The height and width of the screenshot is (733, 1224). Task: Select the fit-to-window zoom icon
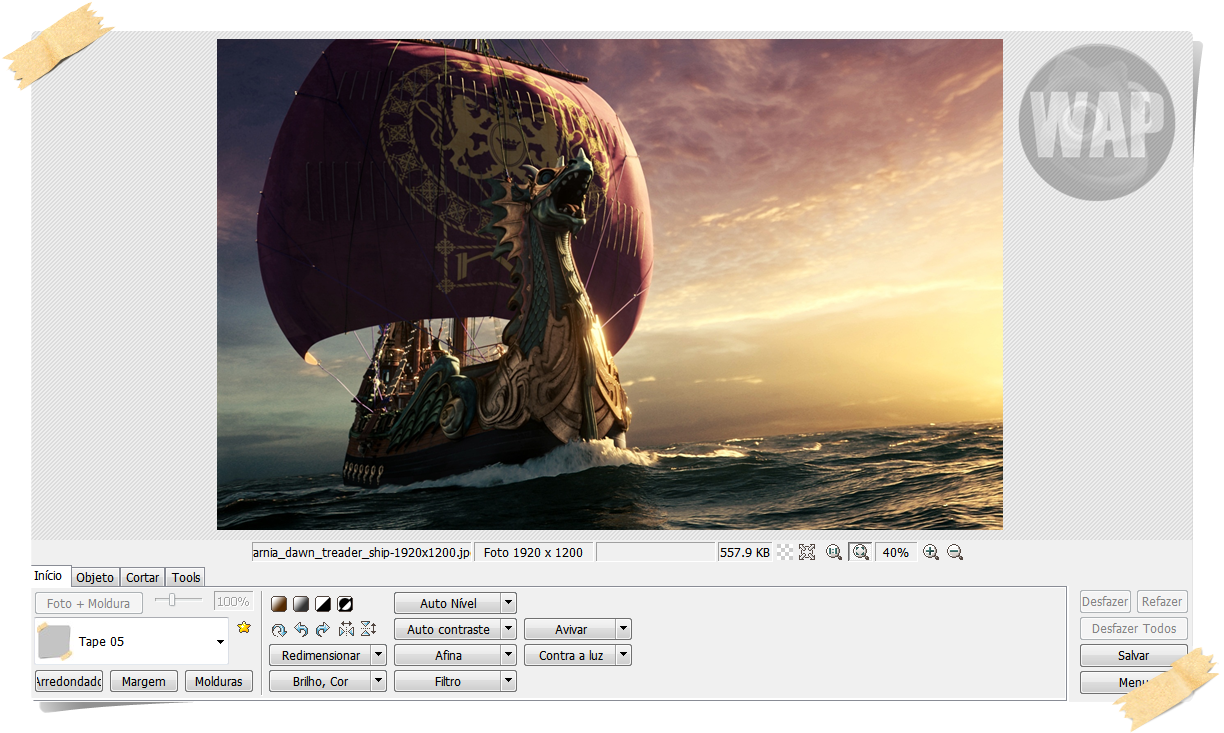click(860, 552)
